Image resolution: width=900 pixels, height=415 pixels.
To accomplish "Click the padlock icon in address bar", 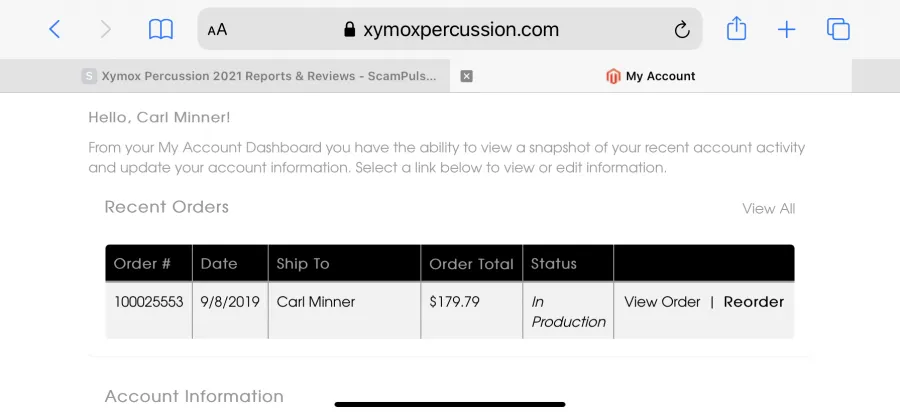I will click(349, 29).
